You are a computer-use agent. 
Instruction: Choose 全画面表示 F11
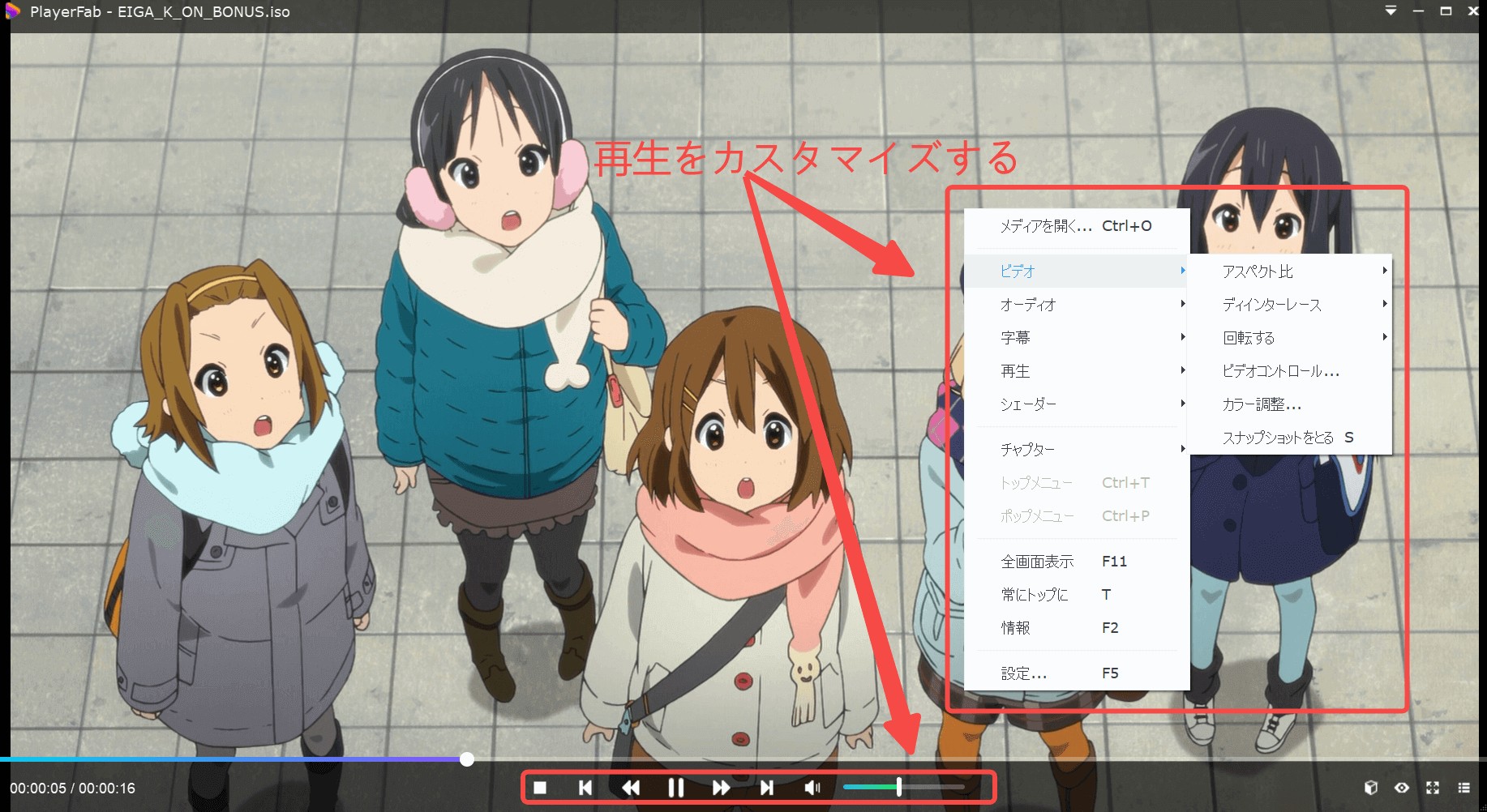click(x=1076, y=561)
